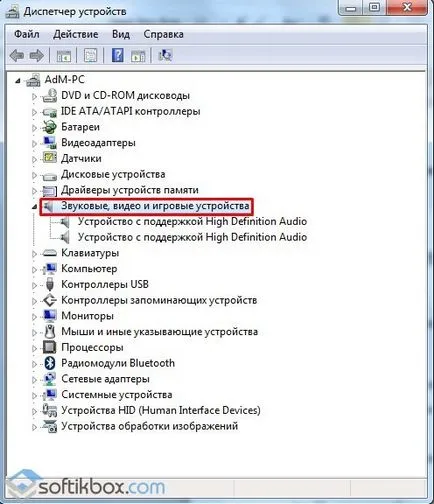The width and height of the screenshot is (434, 504).
Task: Close the Диспетчер устройств window
Action: 407,7
